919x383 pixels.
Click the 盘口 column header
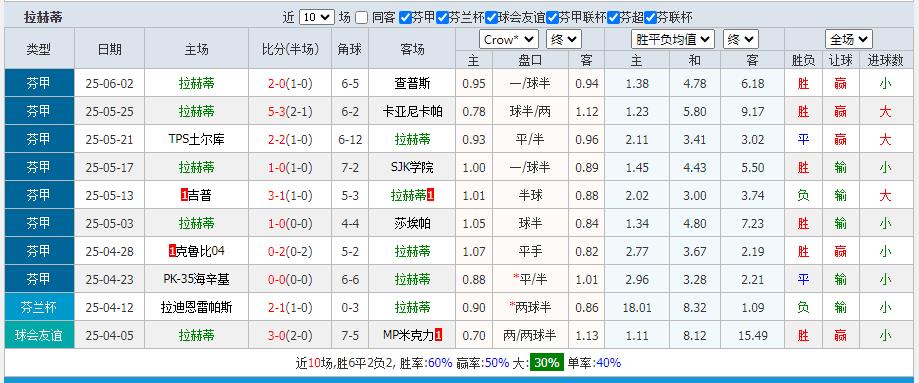tap(530, 60)
